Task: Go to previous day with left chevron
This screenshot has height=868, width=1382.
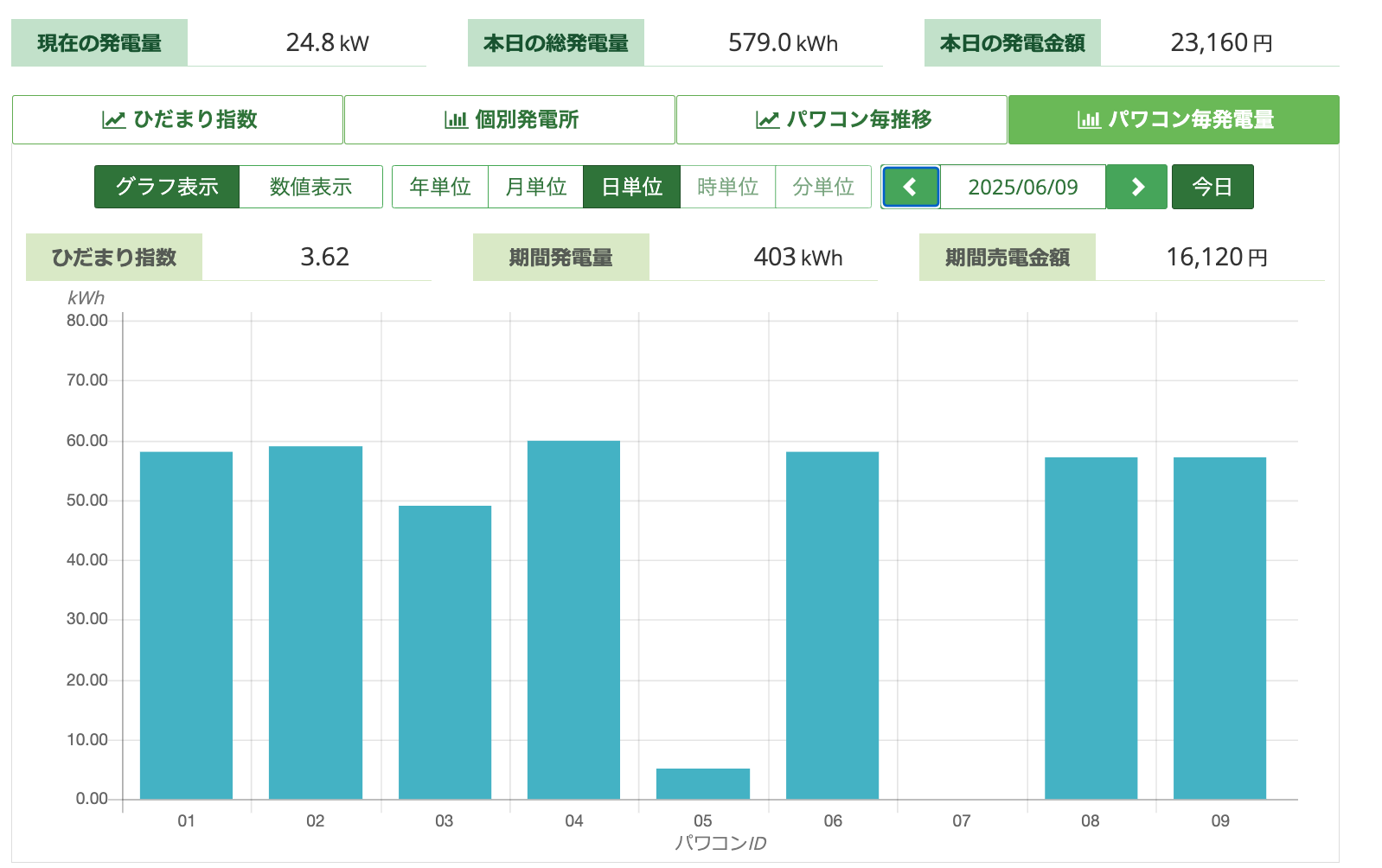Action: tap(911, 187)
